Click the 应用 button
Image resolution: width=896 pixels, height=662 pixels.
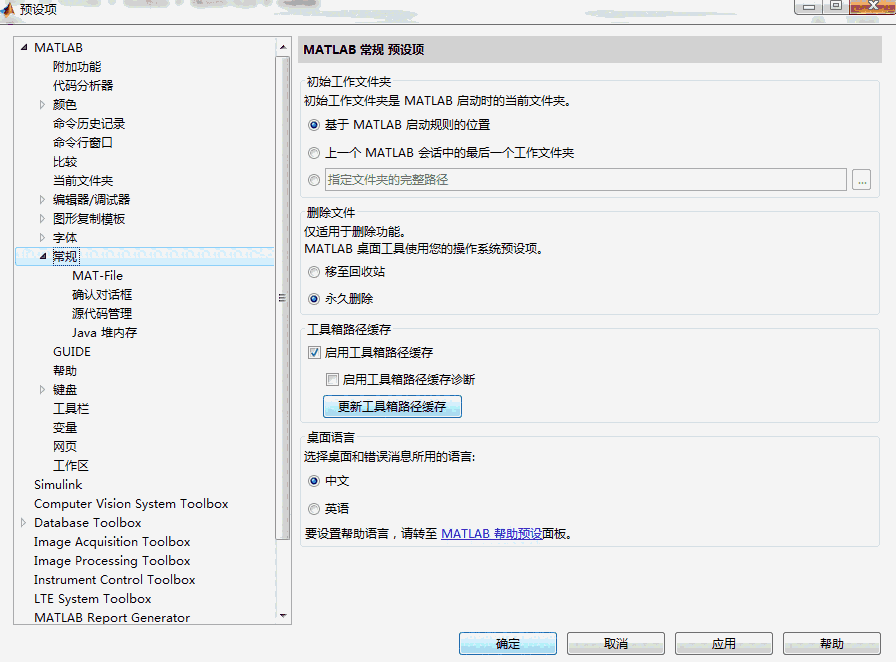pyautogui.click(x=723, y=643)
